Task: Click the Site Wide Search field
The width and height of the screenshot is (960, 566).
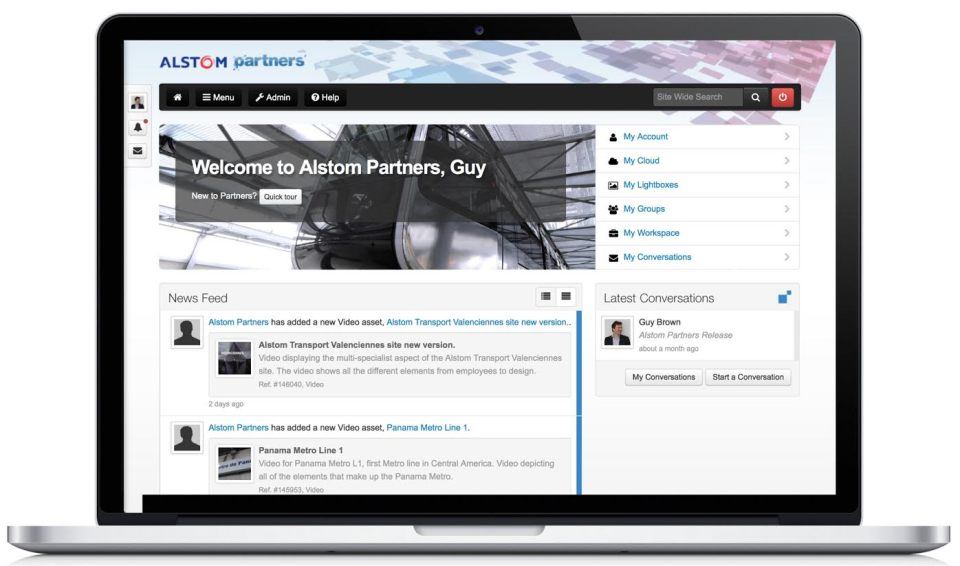Action: (698, 97)
